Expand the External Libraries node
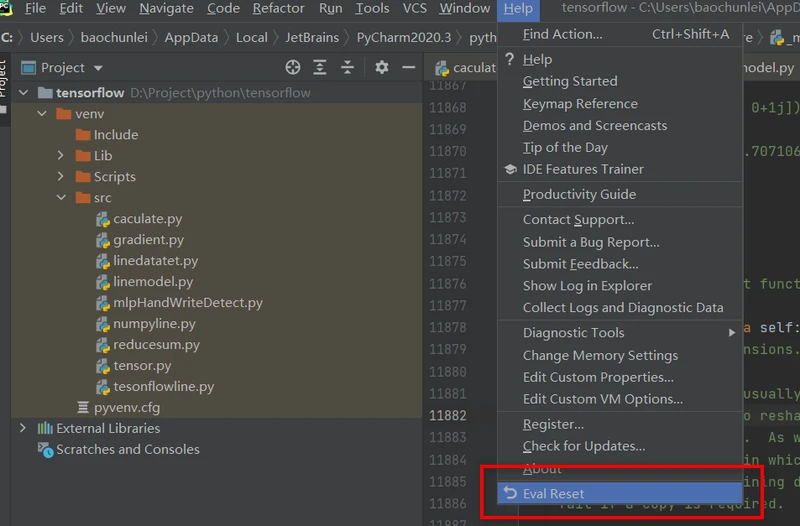The width and height of the screenshot is (800, 526). [23, 428]
